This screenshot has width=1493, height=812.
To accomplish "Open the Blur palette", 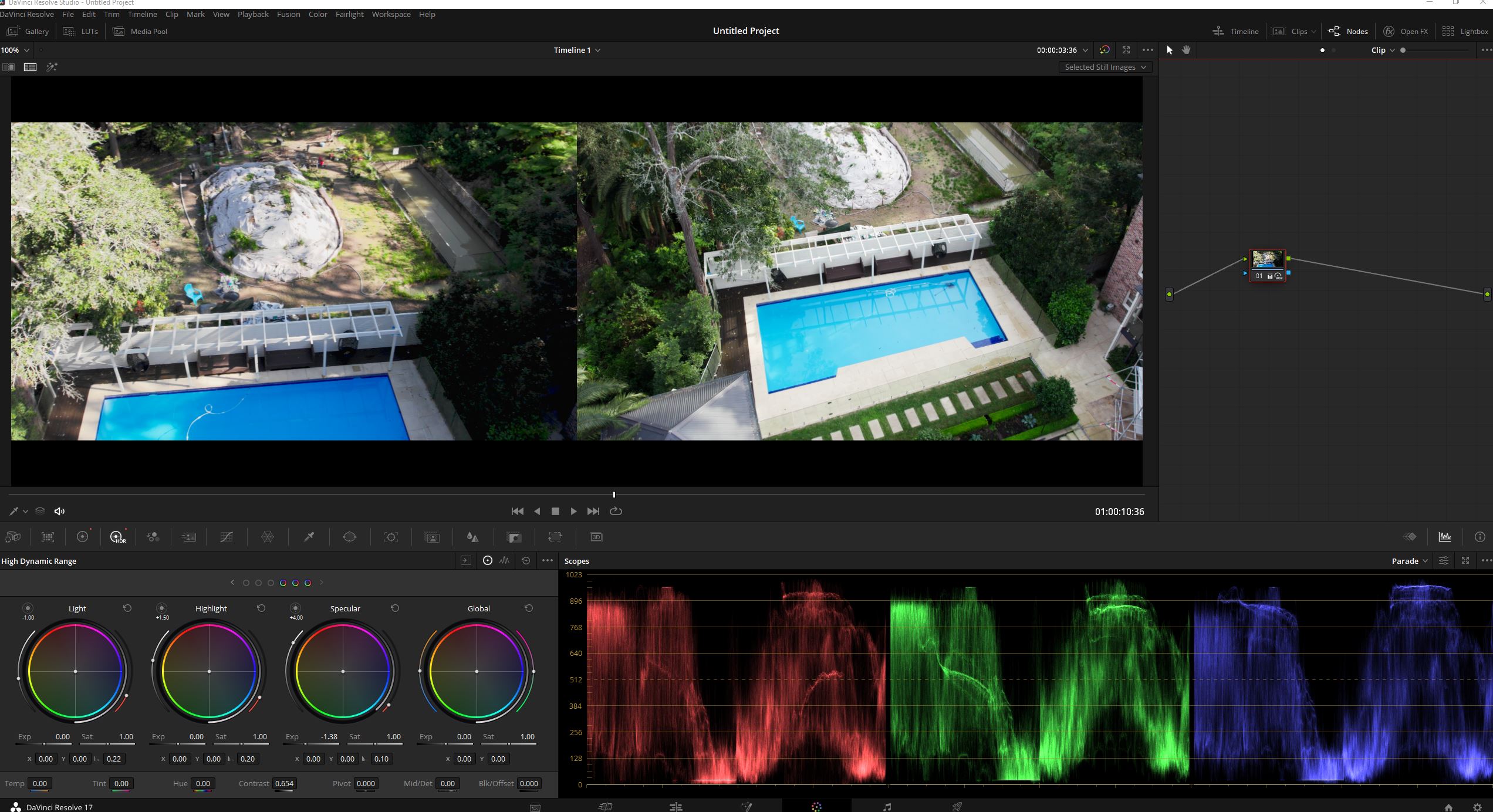I will coord(472,537).
